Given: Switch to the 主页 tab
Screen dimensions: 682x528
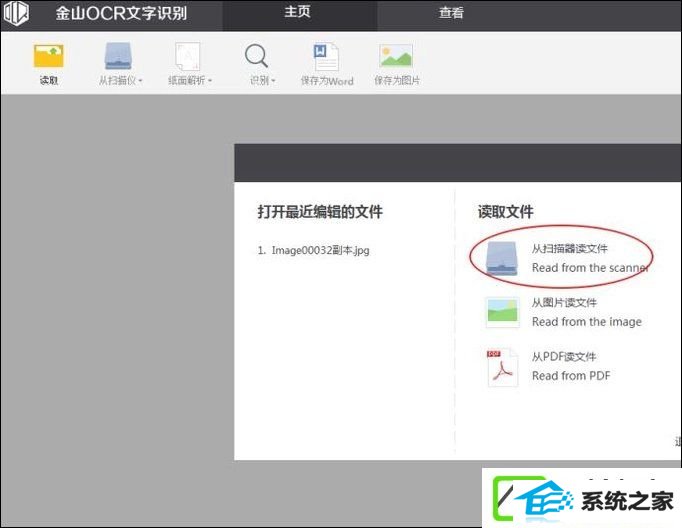Looking at the screenshot, I should pyautogui.click(x=300, y=15).
